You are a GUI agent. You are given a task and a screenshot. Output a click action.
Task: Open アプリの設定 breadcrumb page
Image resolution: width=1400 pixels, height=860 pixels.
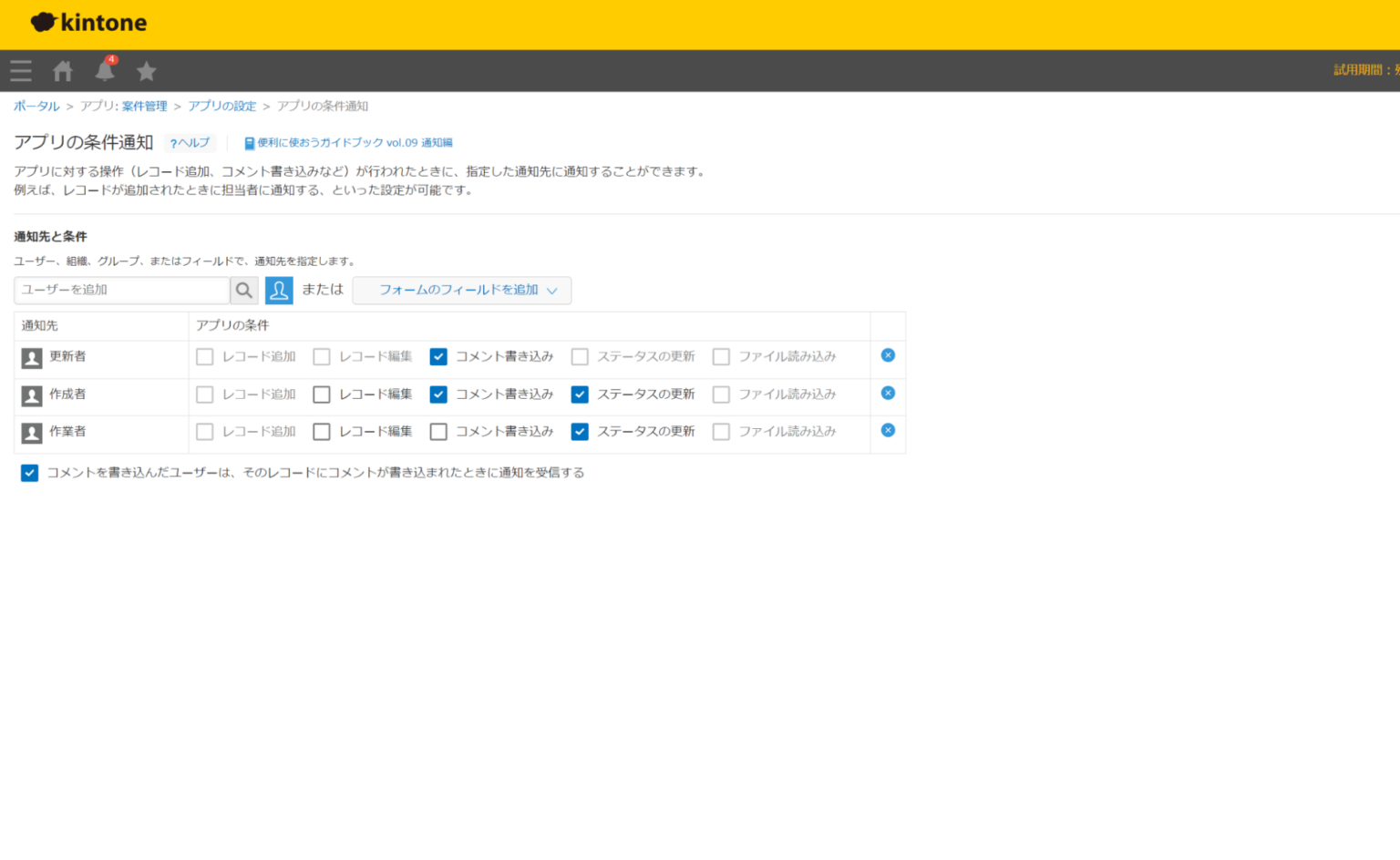(x=221, y=106)
